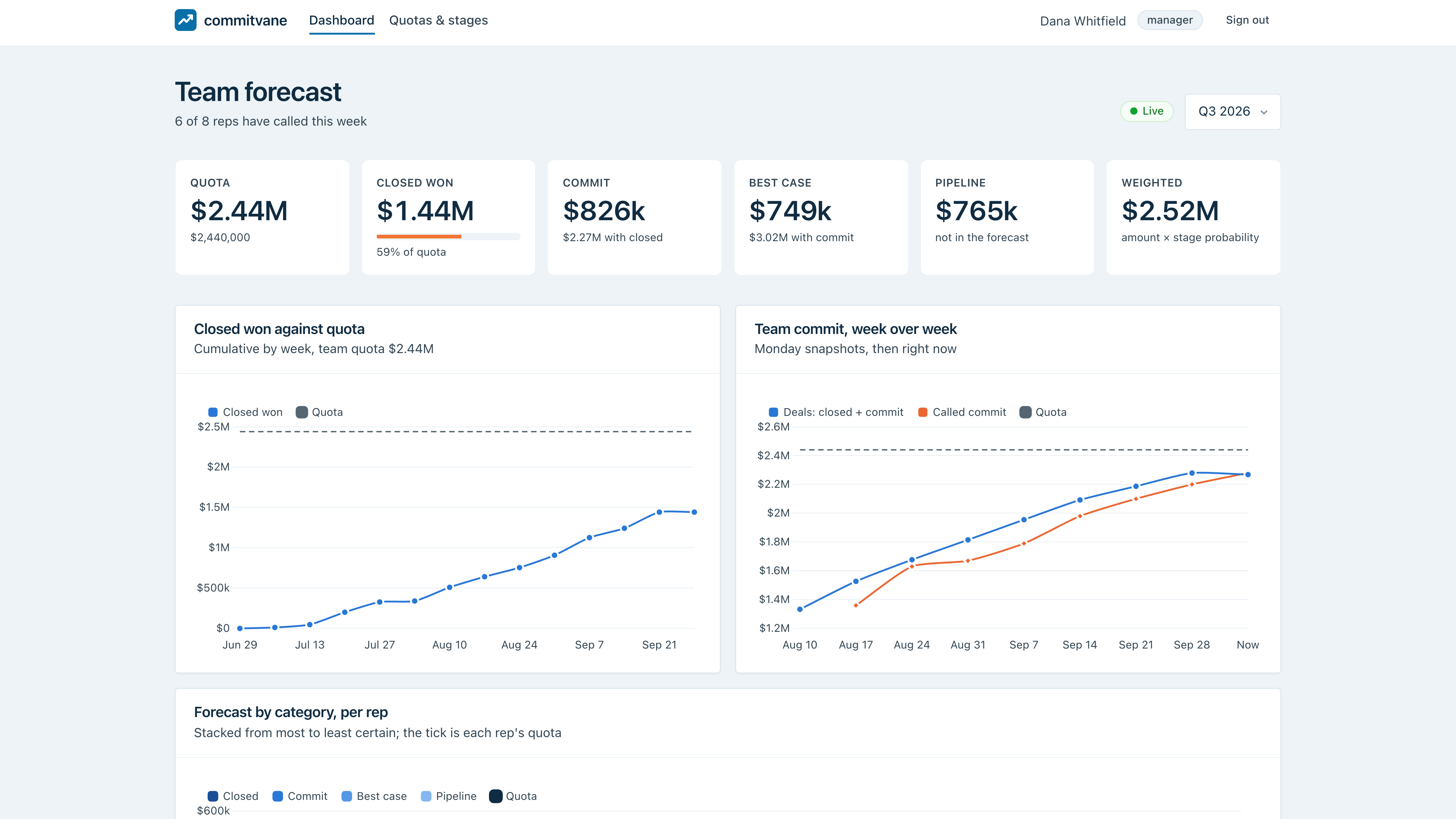Click the Sep 28 deals data point

coord(1191,473)
